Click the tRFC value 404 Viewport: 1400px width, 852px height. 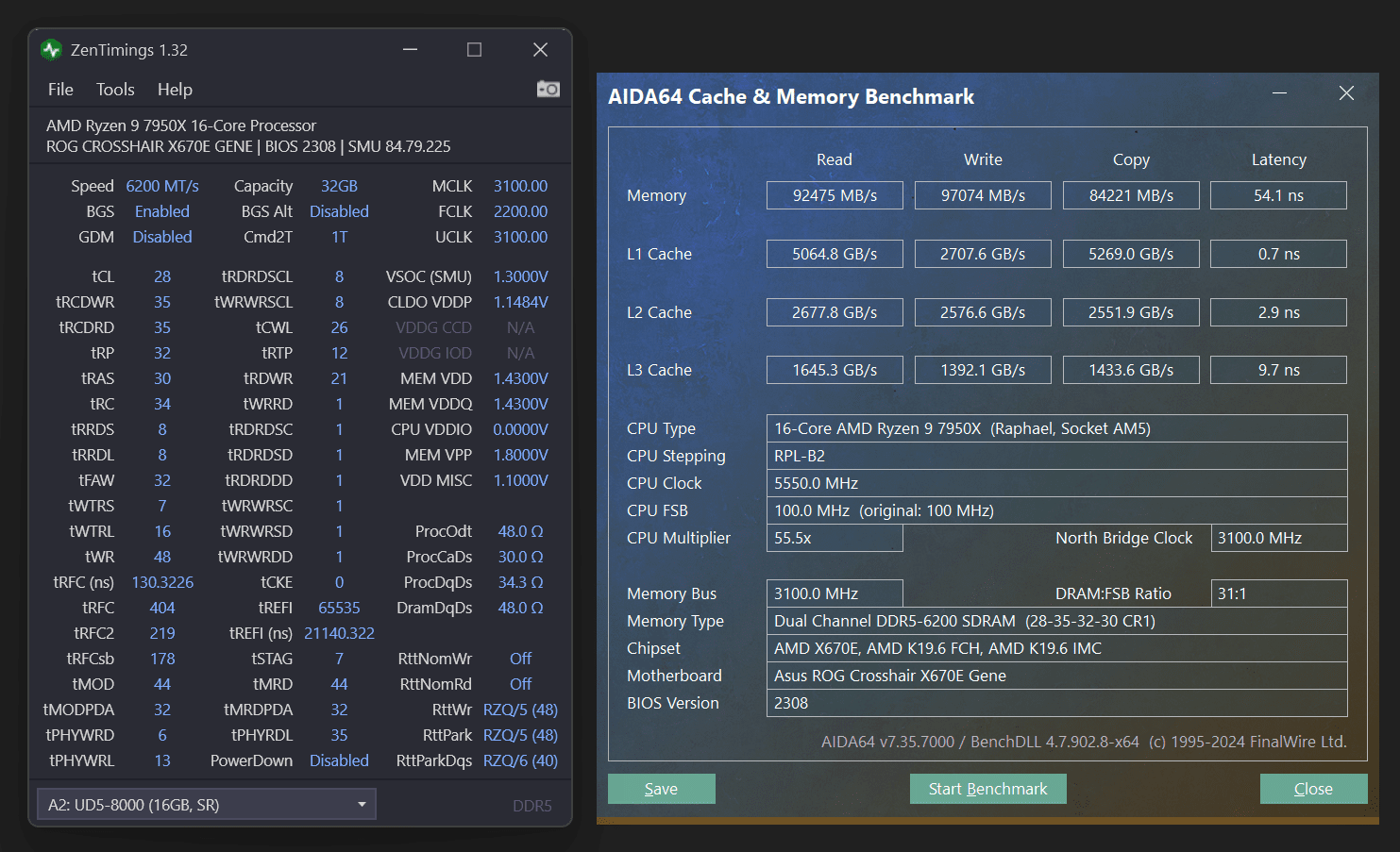(x=162, y=608)
